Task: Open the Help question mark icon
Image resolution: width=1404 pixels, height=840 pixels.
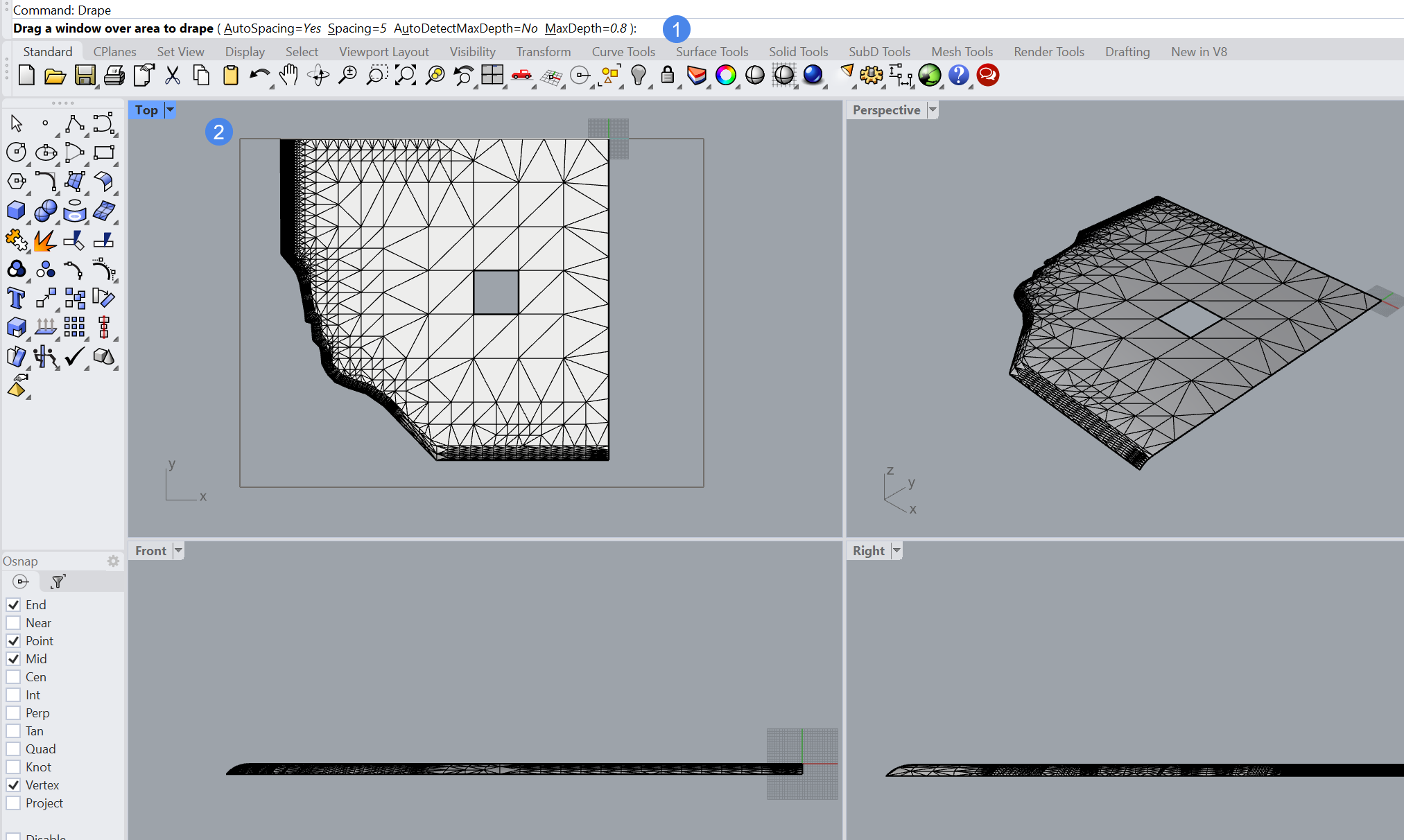Action: [x=958, y=76]
